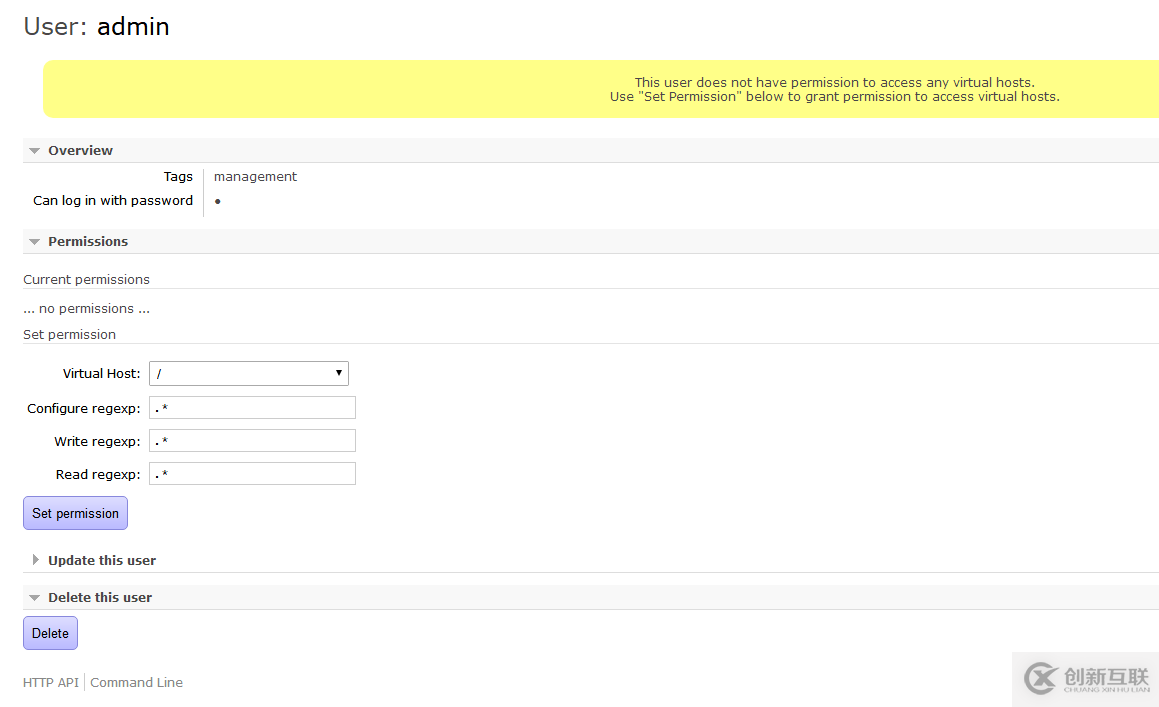Select the Read regexp input field
Image resolution: width=1159 pixels, height=707 pixels.
[x=252, y=473]
